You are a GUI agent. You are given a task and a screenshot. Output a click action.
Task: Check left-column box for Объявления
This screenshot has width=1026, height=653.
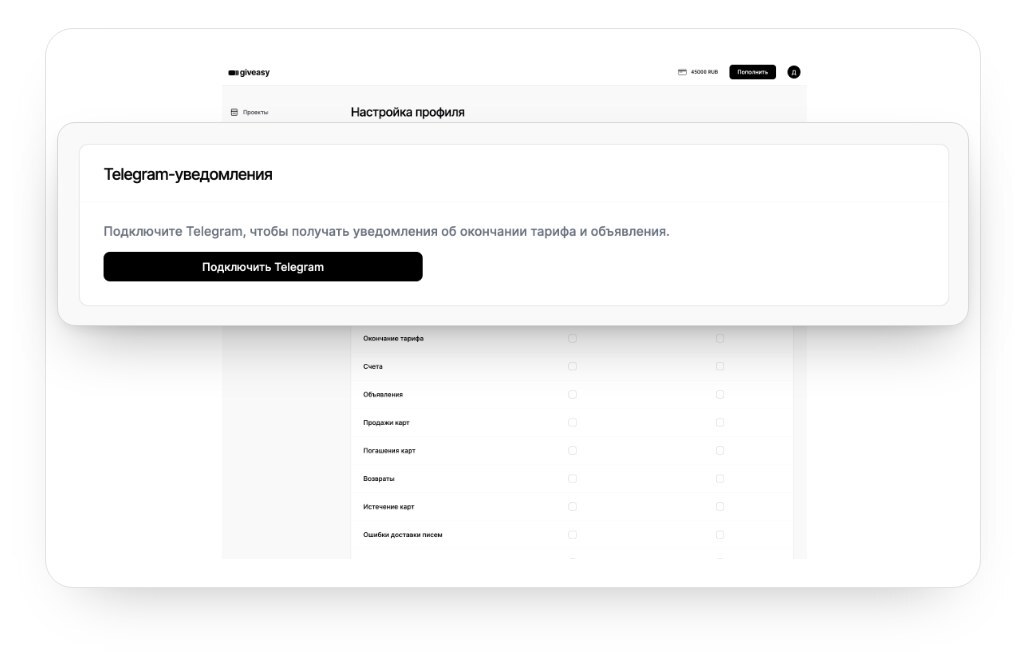click(573, 395)
